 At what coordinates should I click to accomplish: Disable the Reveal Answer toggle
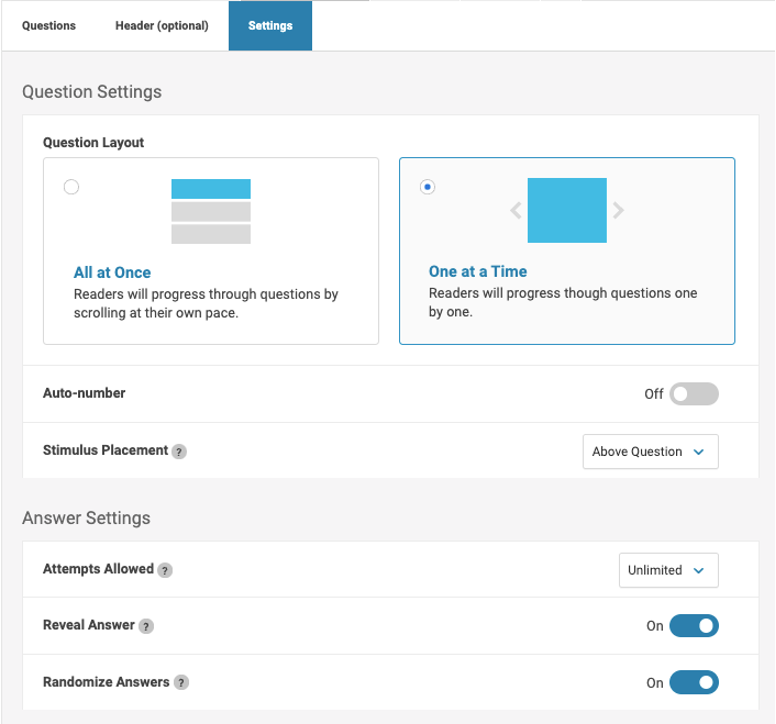pyautogui.click(x=693, y=626)
